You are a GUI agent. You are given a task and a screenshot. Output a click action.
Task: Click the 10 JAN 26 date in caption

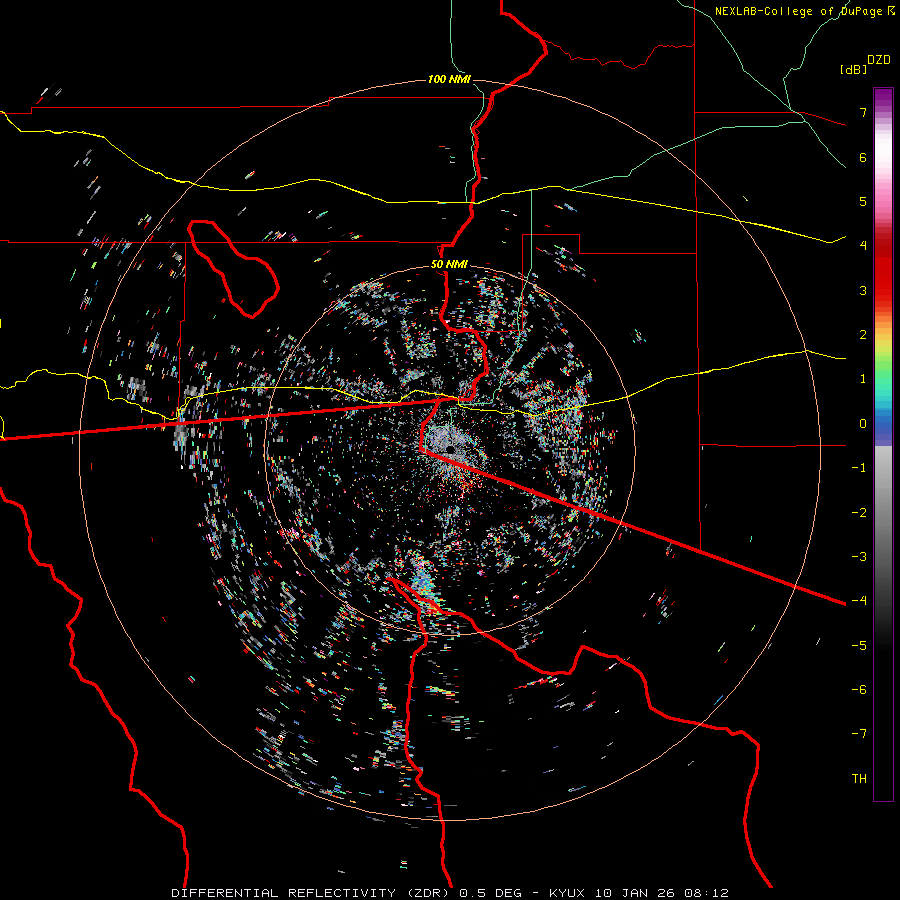point(634,893)
